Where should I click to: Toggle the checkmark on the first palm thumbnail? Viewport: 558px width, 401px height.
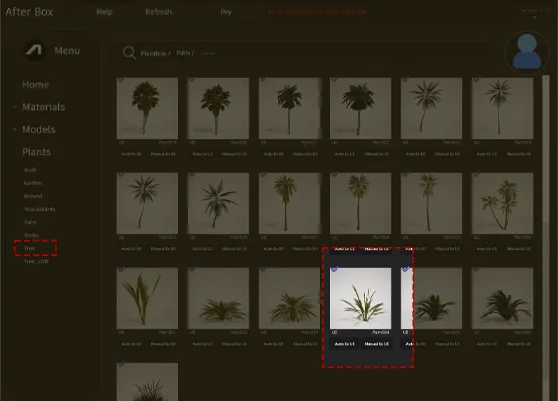coord(121,79)
